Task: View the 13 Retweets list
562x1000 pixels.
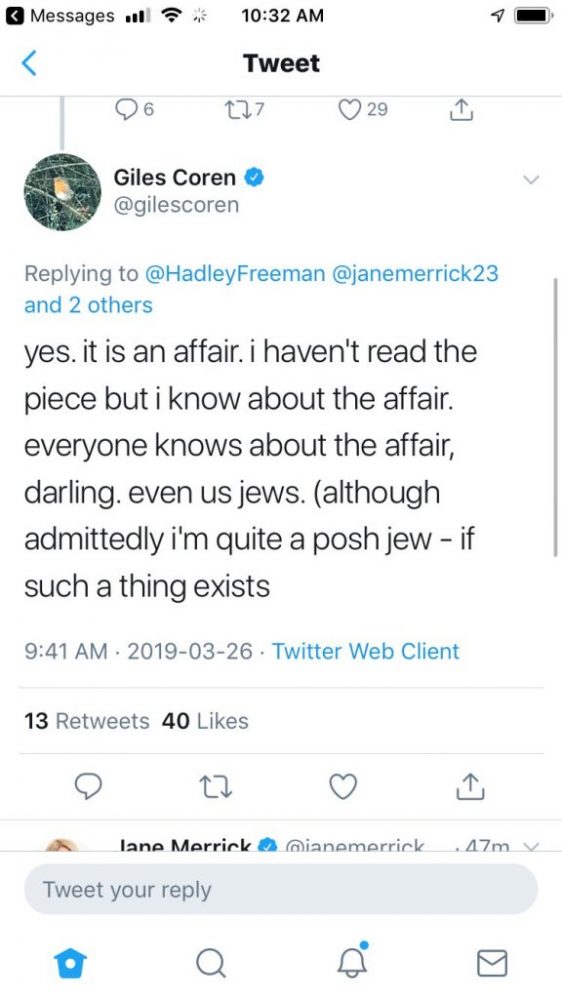Action: click(87, 721)
